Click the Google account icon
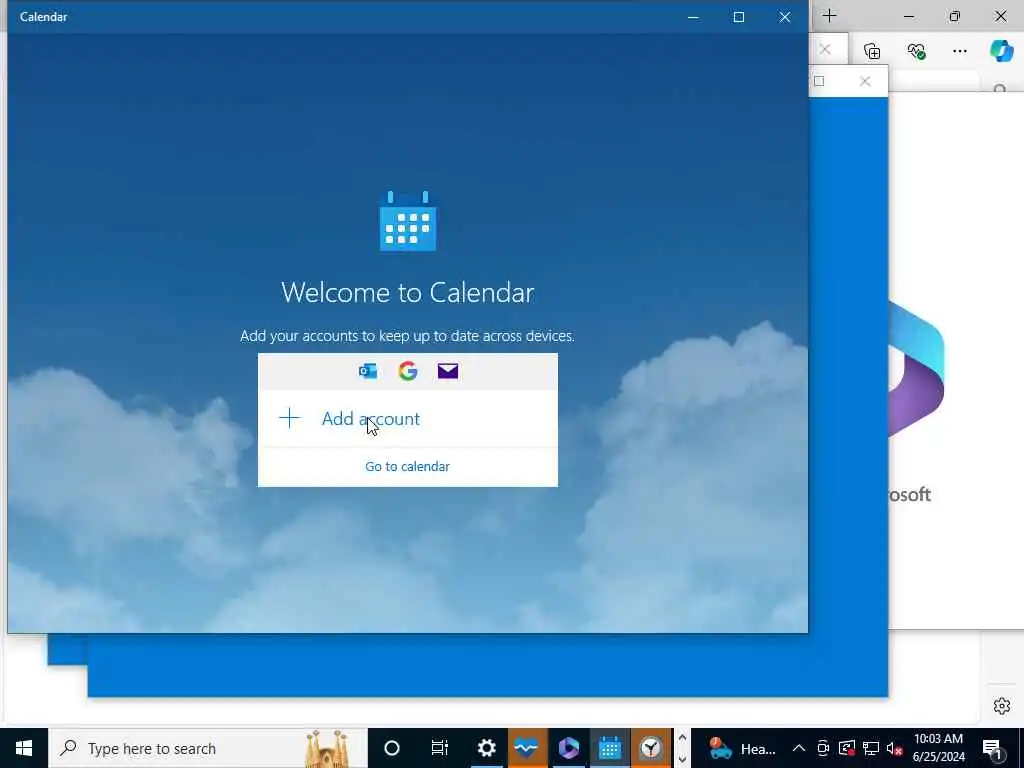Screen dimensions: 1024x768 point(408,371)
